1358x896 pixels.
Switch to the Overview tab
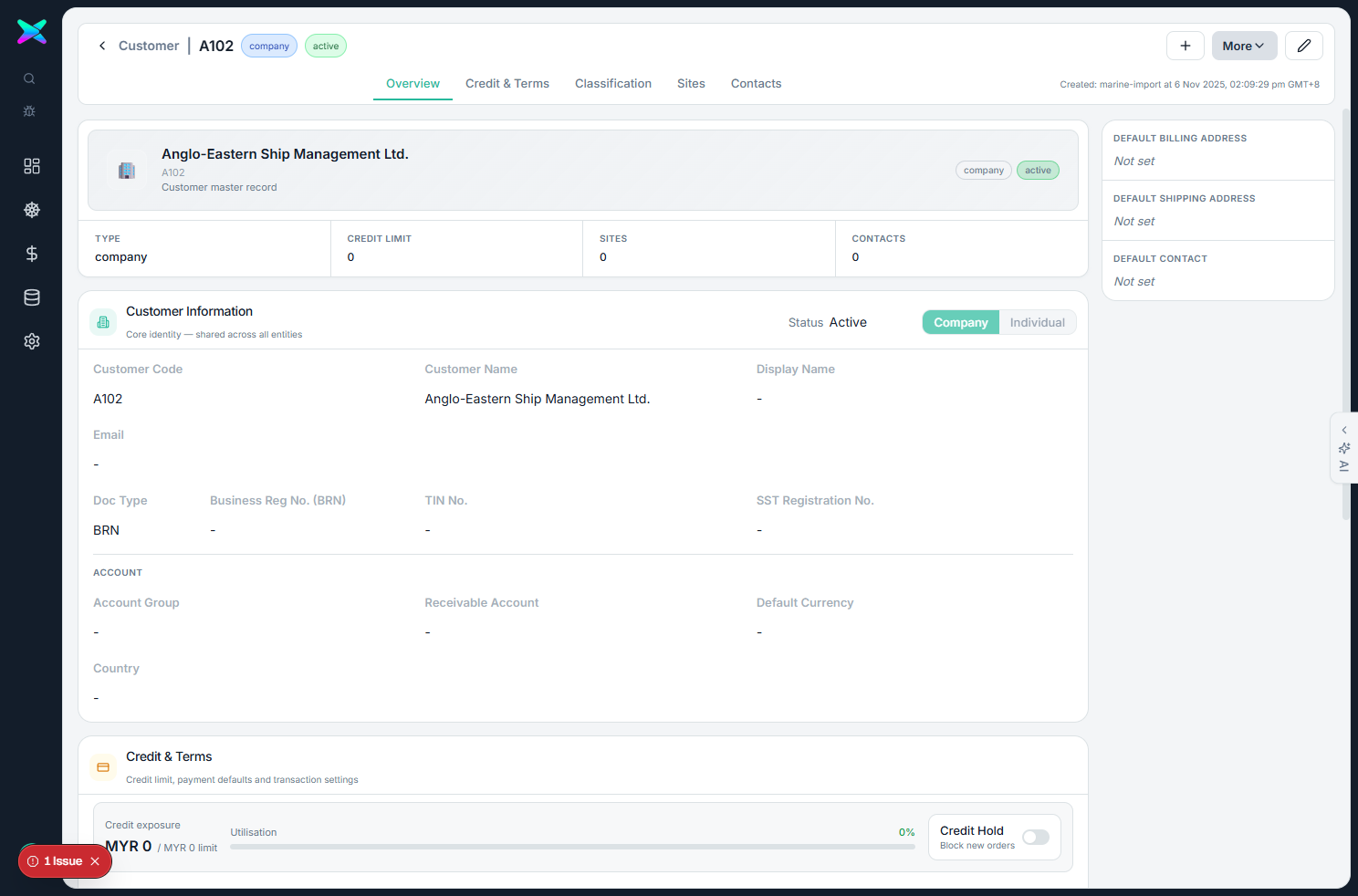coord(413,83)
